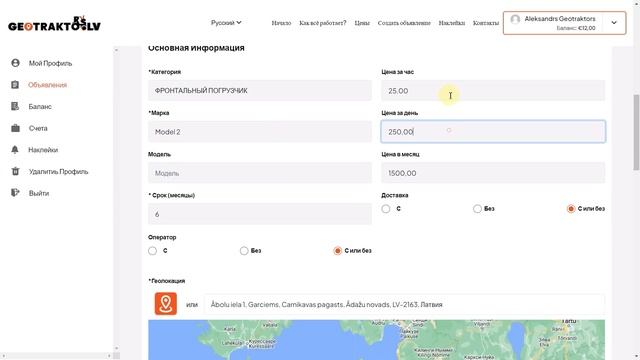Click the geolocation address text field
Viewport: 640px width, 360px height.
404,304
